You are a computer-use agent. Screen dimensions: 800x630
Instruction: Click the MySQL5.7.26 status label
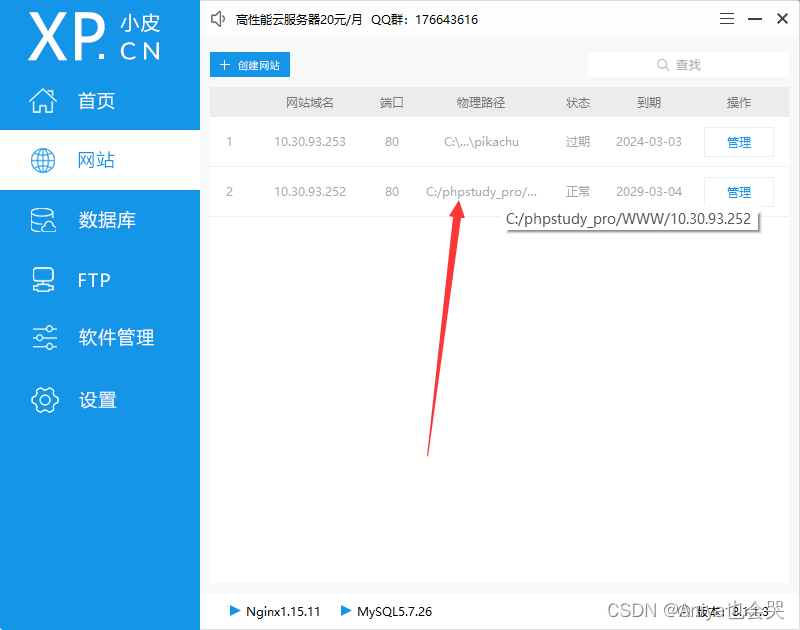pyautogui.click(x=394, y=611)
